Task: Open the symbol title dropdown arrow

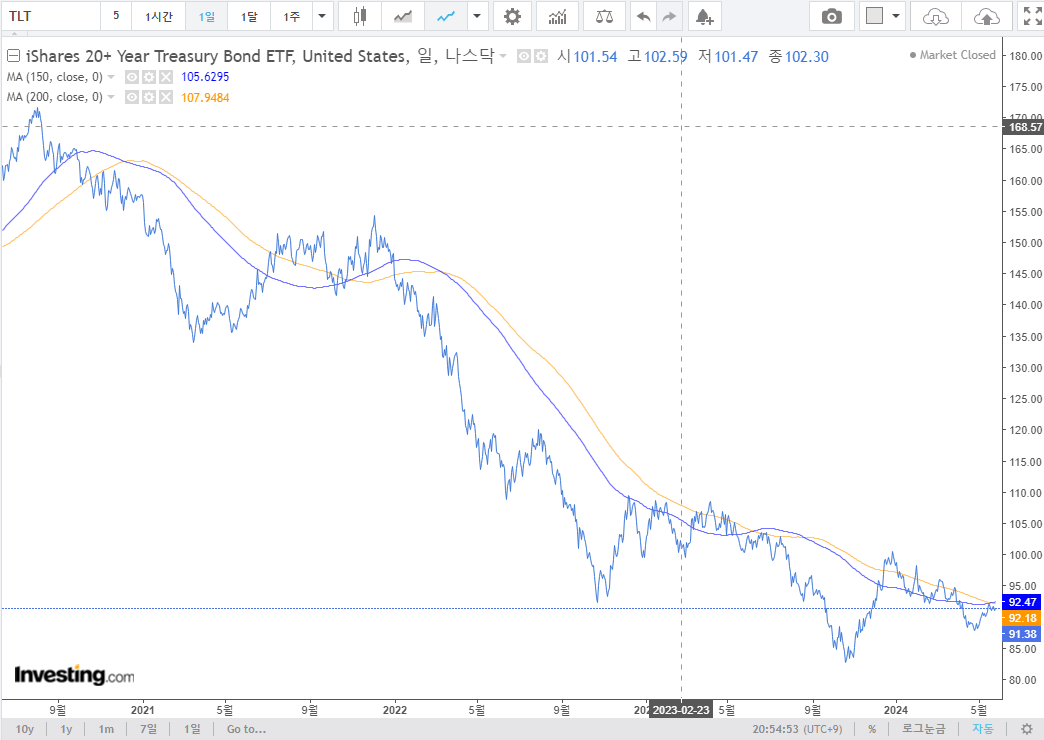Action: click(503, 56)
